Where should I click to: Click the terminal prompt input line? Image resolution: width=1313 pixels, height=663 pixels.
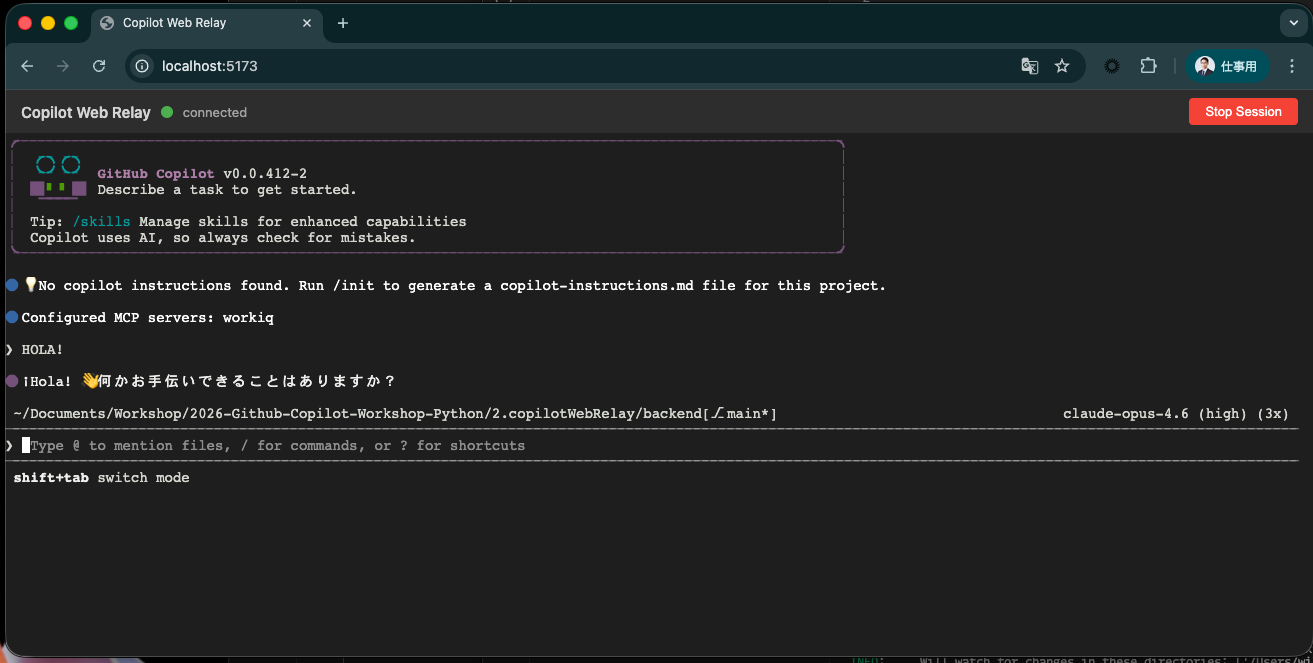(x=650, y=446)
